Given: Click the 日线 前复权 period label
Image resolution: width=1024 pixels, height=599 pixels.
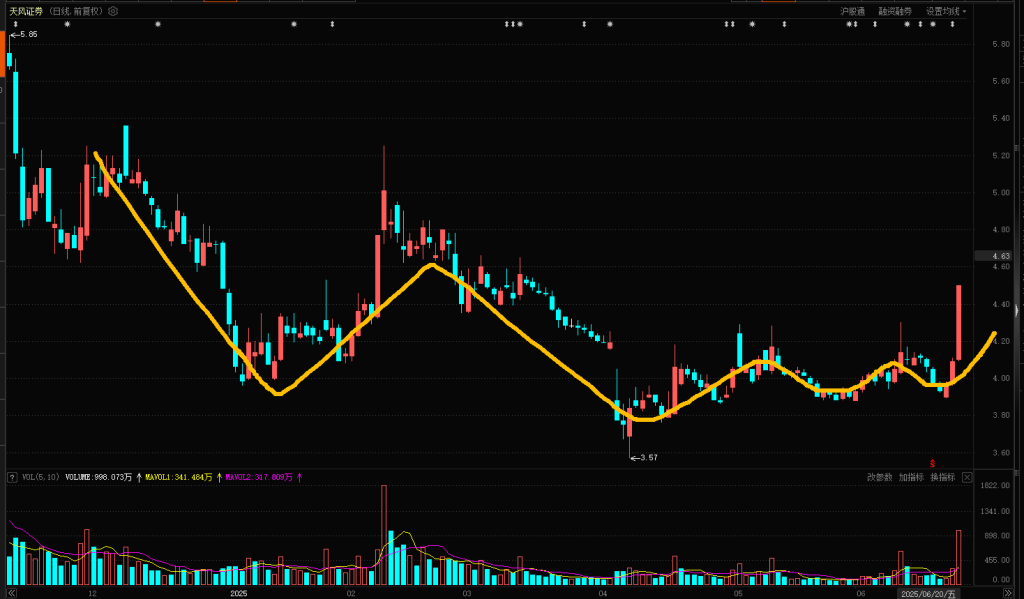Looking at the screenshot, I should click(77, 11).
